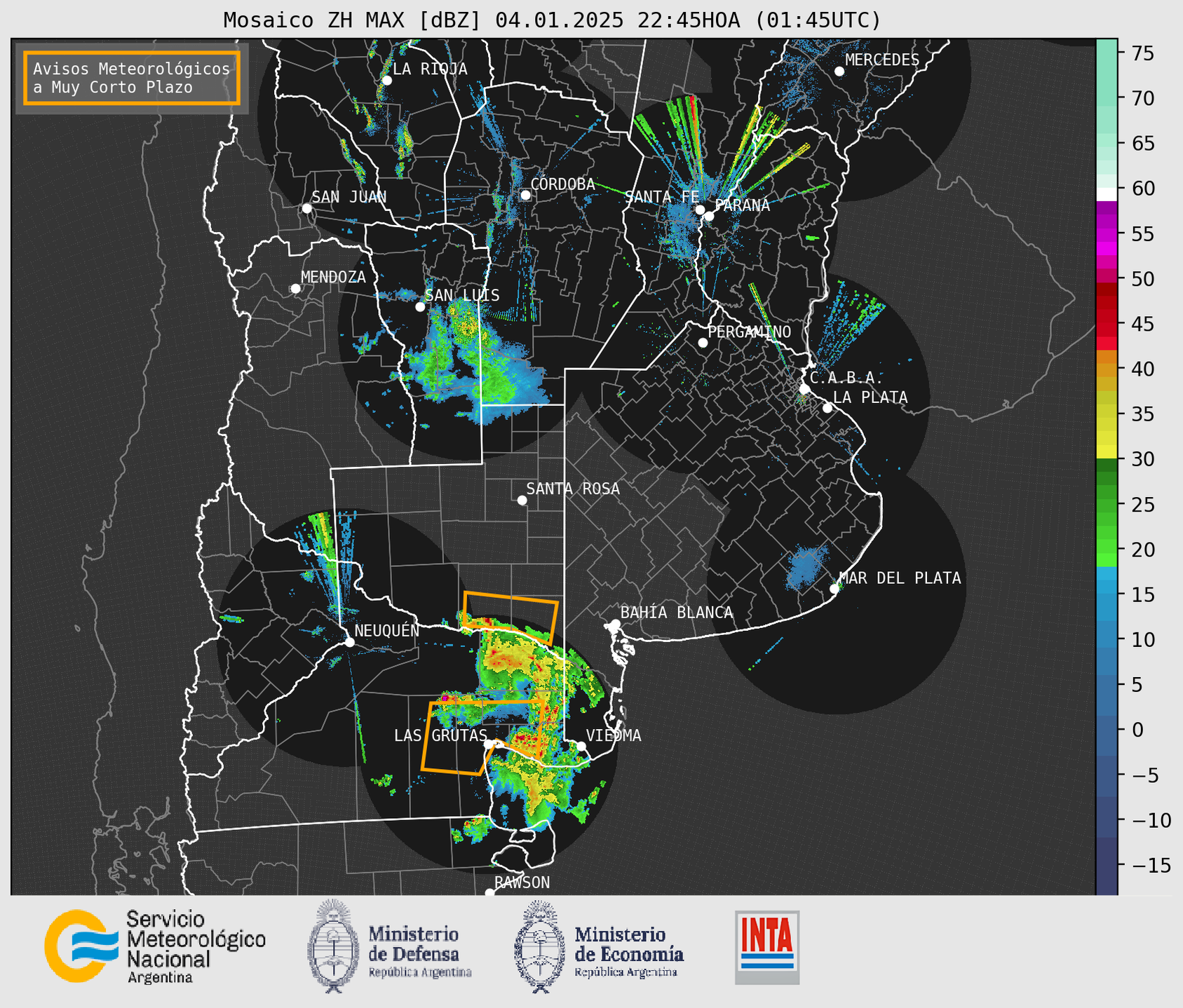Viewport: 1183px width, 1008px height.
Task: Click the SANTA ROSA label text
Action: 573,489
